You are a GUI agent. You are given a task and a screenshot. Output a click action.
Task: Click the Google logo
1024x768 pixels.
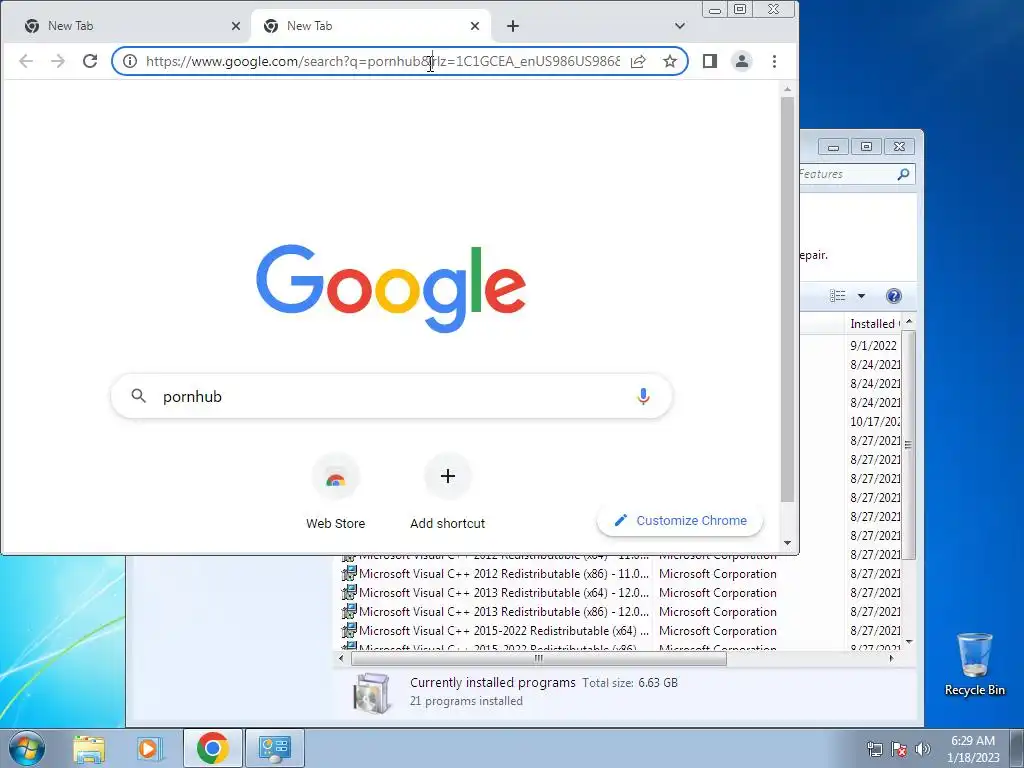[391, 288]
